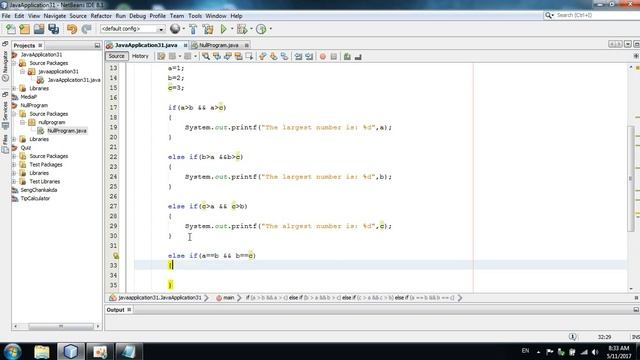The image size is (640, 360).
Task: Click the Redo arrow icon
Action: click(86, 29)
